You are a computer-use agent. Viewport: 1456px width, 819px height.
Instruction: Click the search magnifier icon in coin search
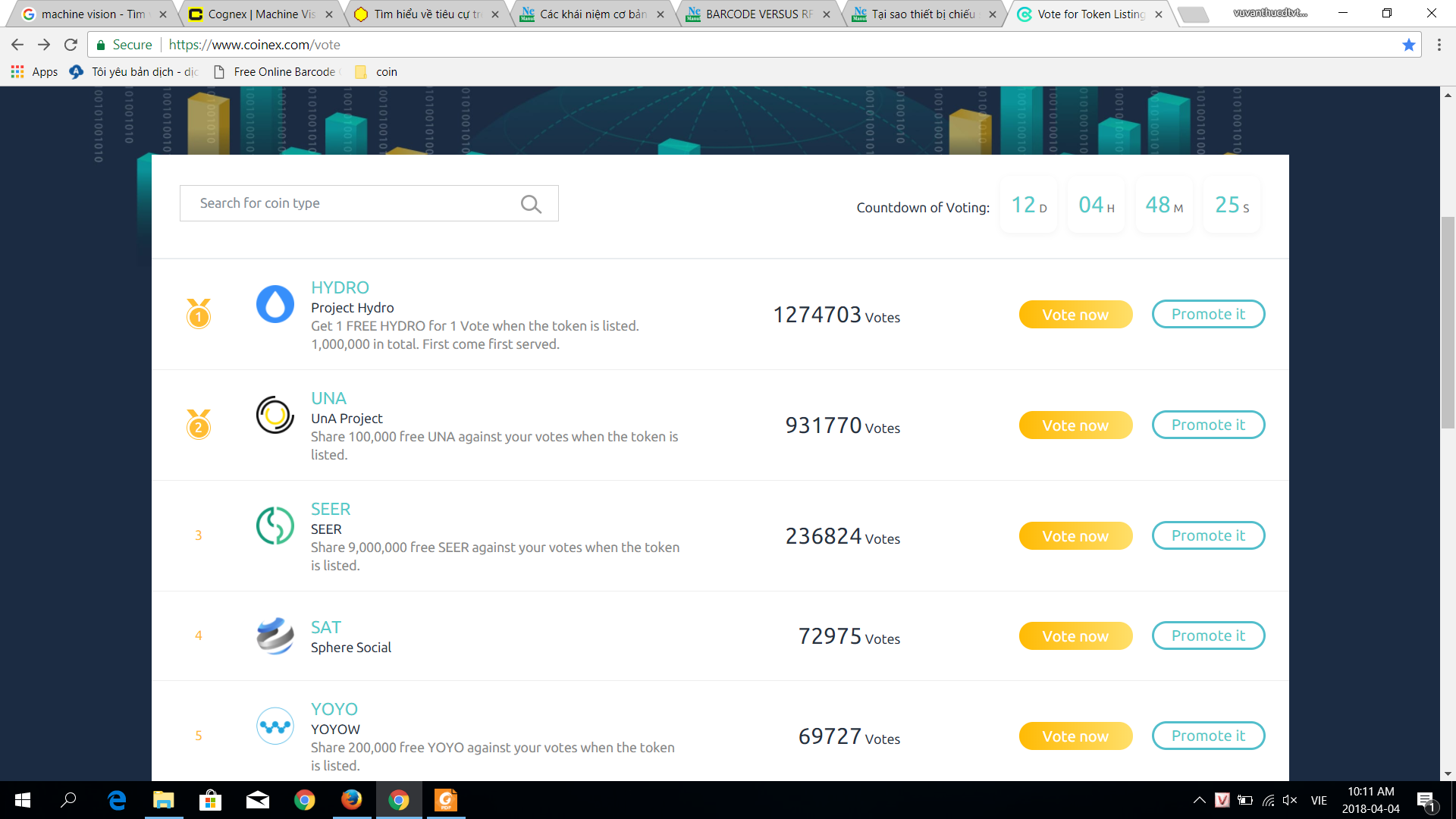click(x=531, y=204)
